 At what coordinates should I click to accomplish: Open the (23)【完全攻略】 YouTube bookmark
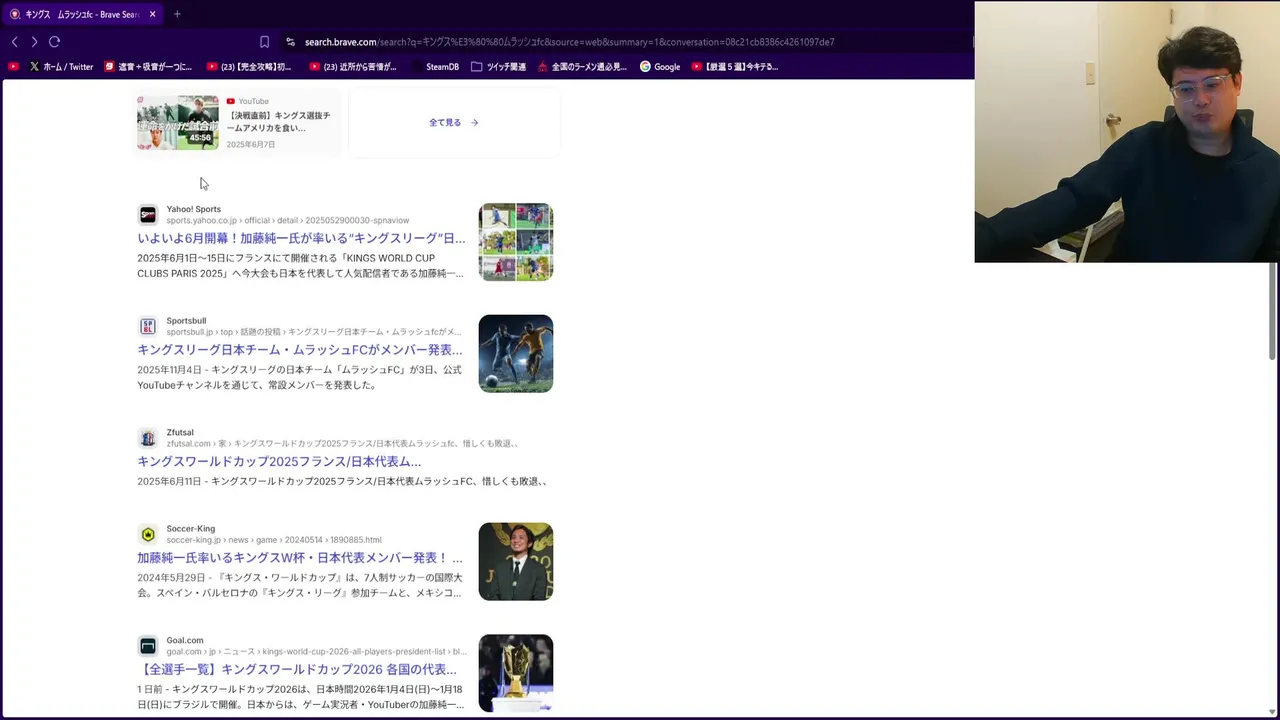[x=248, y=67]
